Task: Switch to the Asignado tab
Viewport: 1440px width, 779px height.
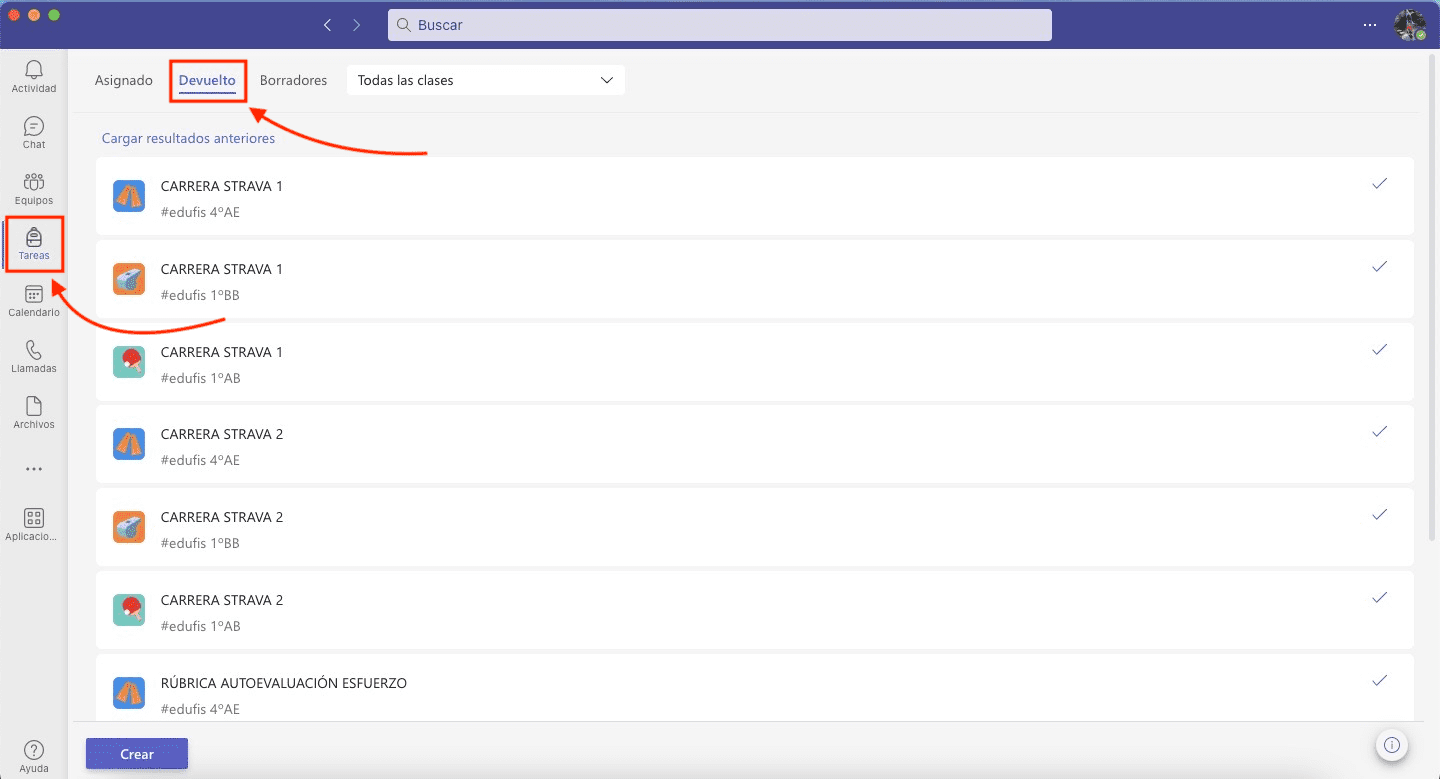Action: point(124,80)
